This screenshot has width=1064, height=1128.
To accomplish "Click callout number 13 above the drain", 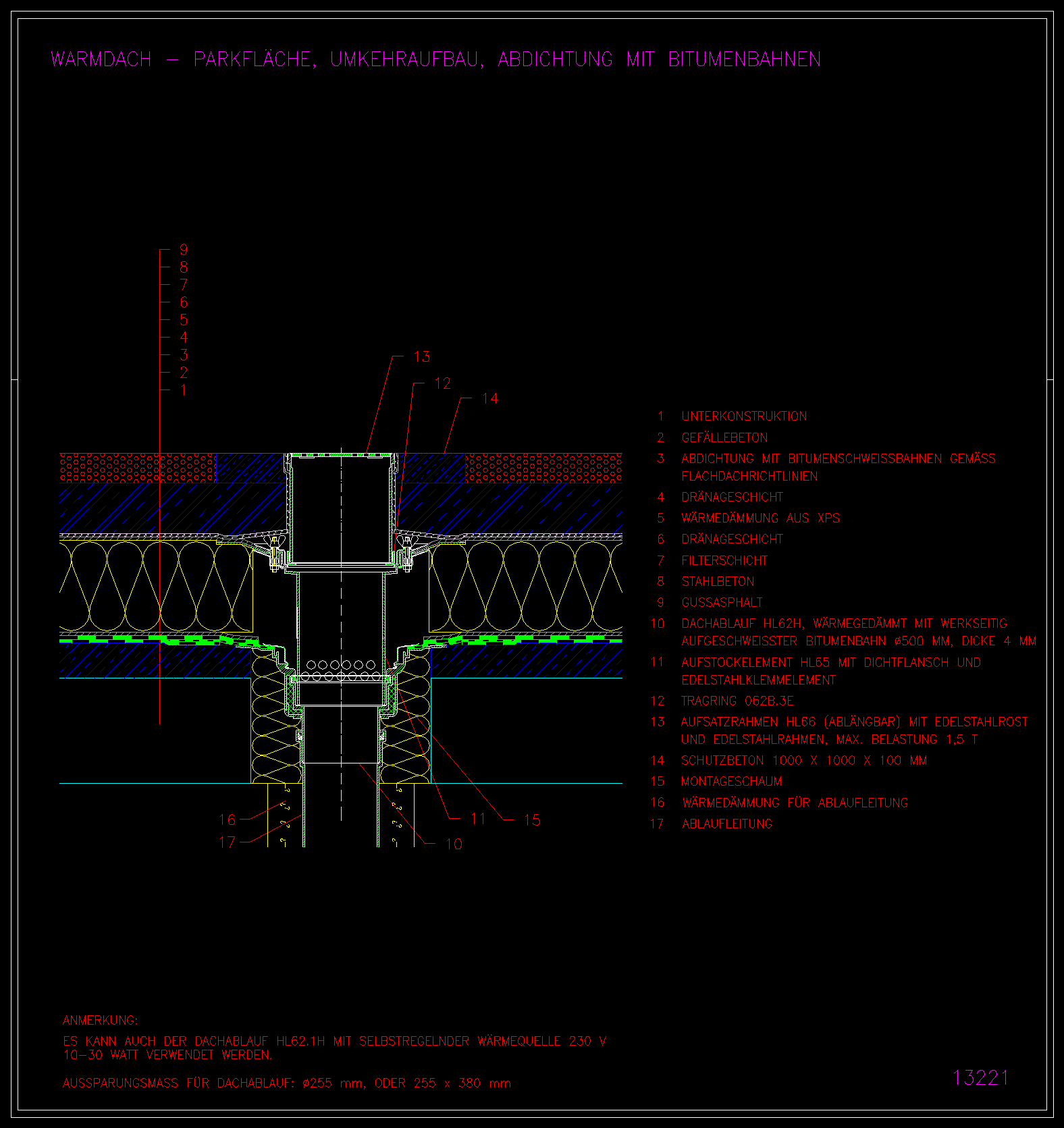I will 422,356.
